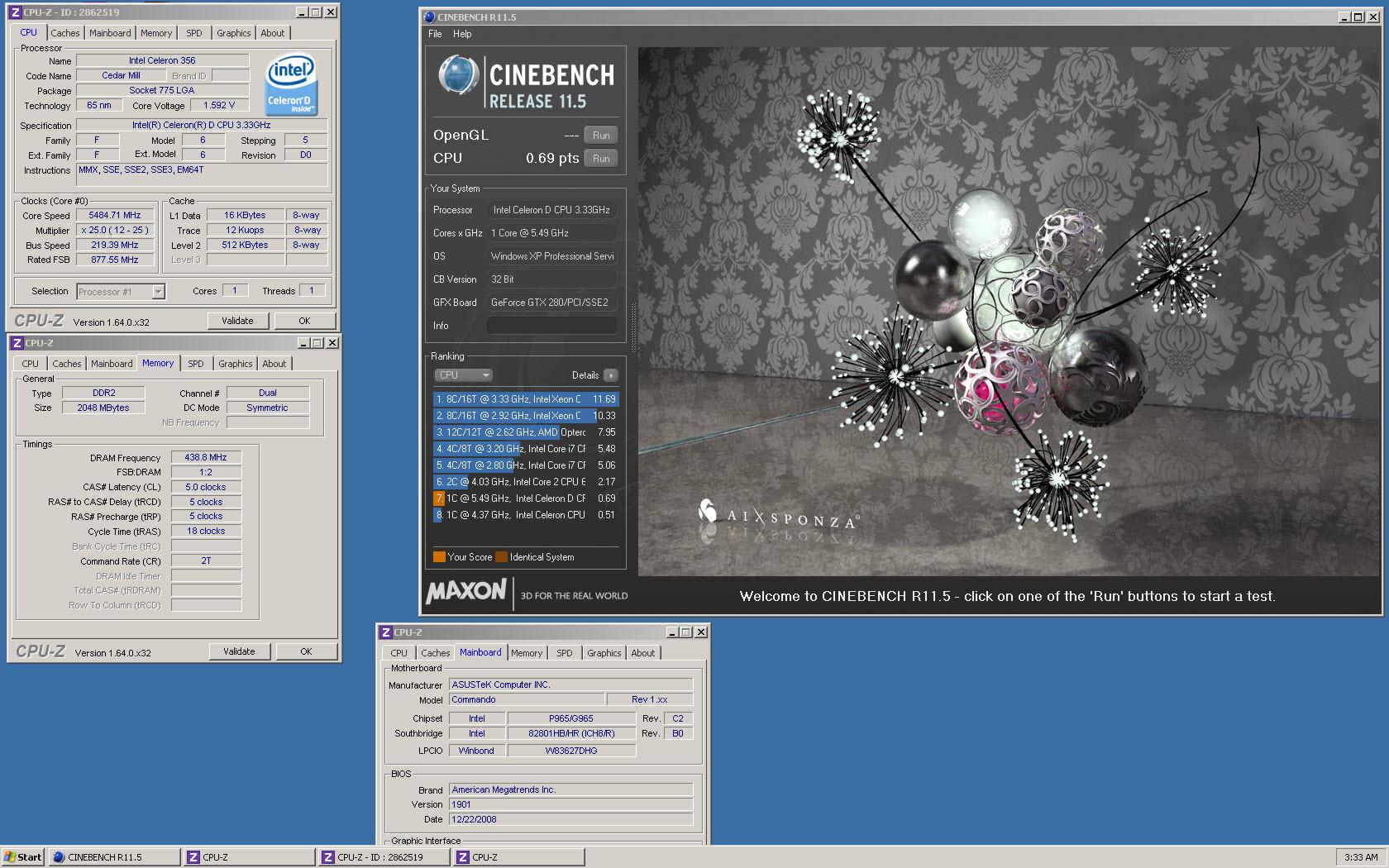Click the brown Identical System legend swatch
Screen dimensions: 1389x868
pyautogui.click(x=501, y=557)
